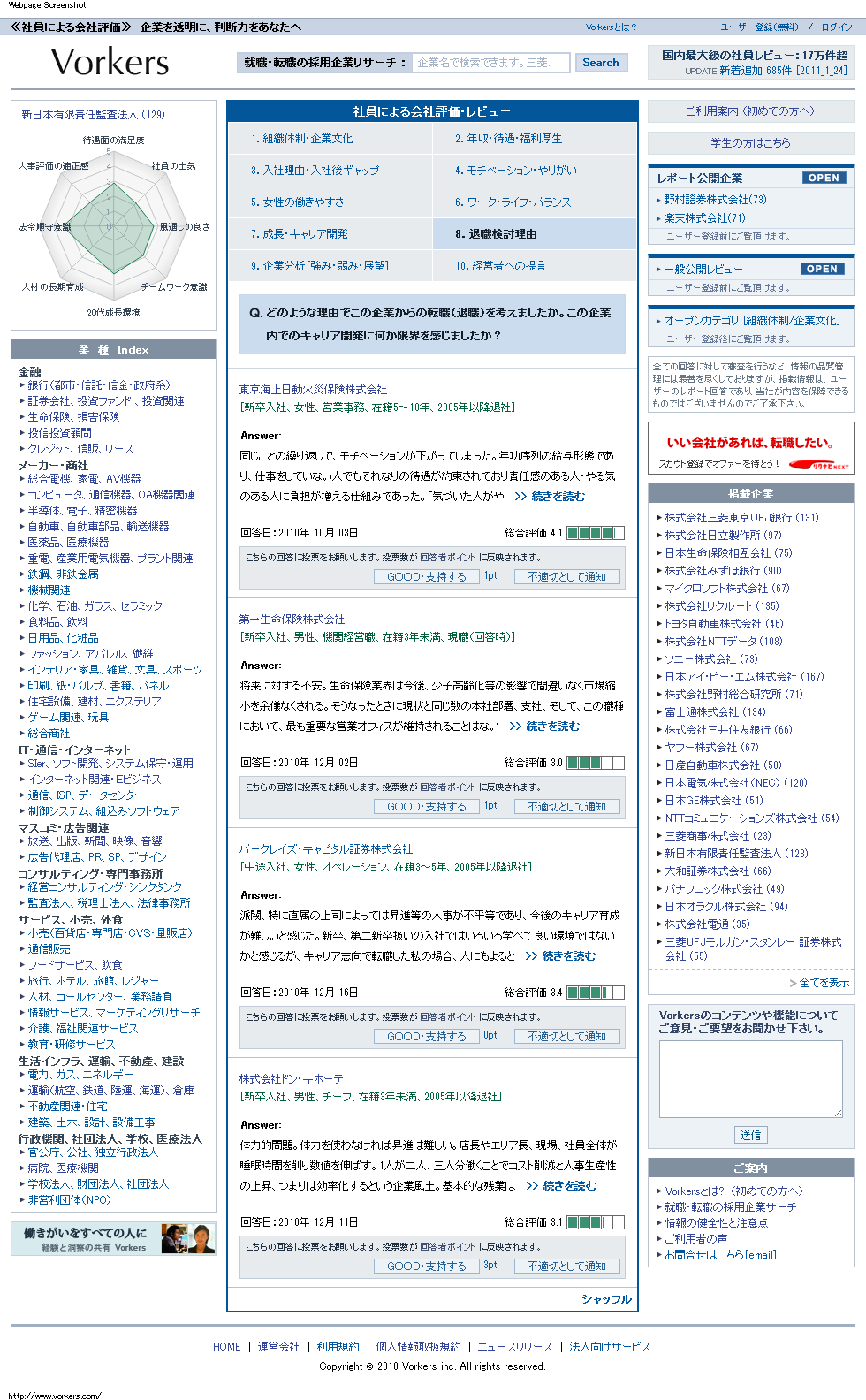This screenshot has height=1400, width=866.
Task: Click the search field for company names
Action: (492, 63)
